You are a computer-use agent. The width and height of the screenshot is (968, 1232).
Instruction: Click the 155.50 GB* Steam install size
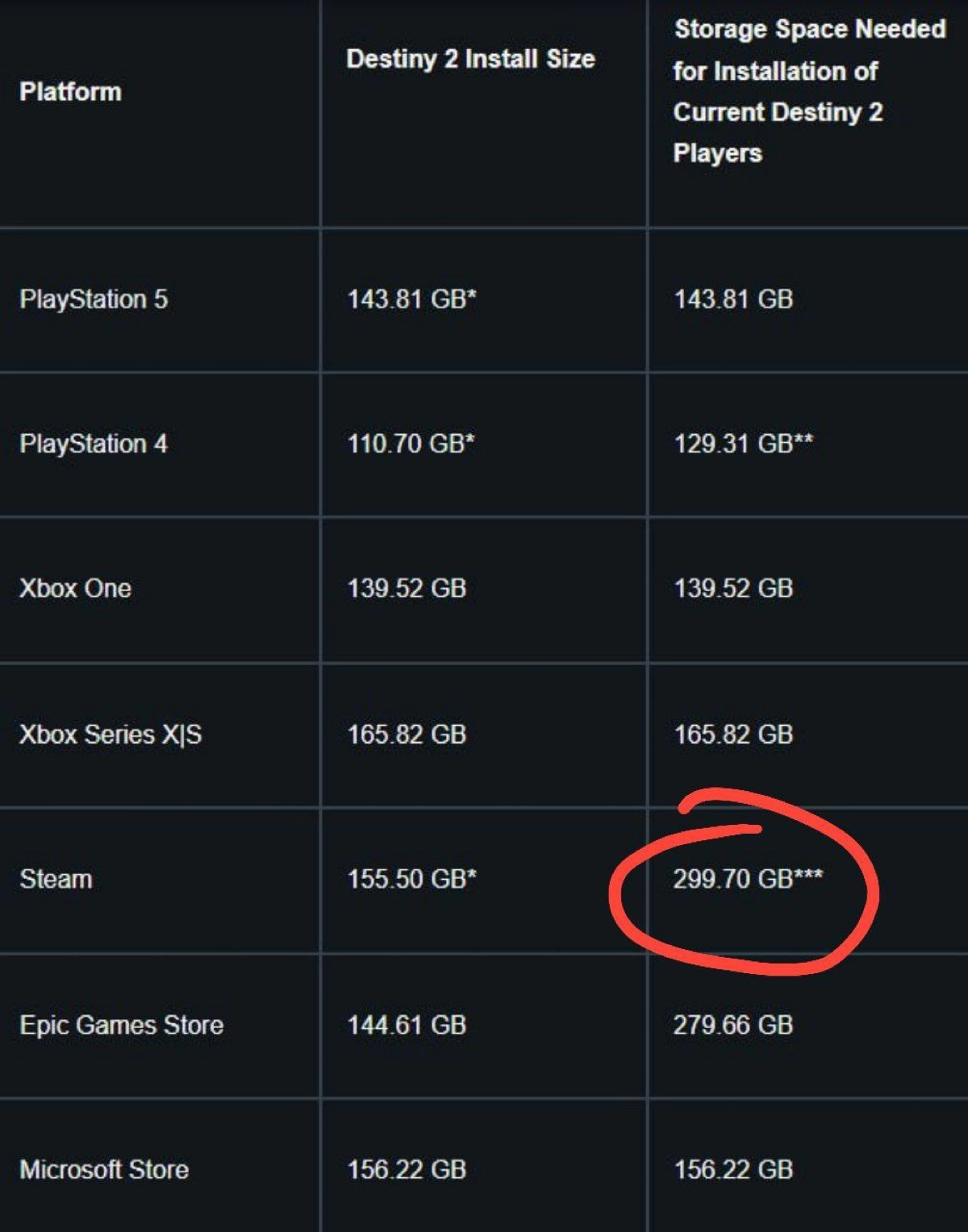411,878
